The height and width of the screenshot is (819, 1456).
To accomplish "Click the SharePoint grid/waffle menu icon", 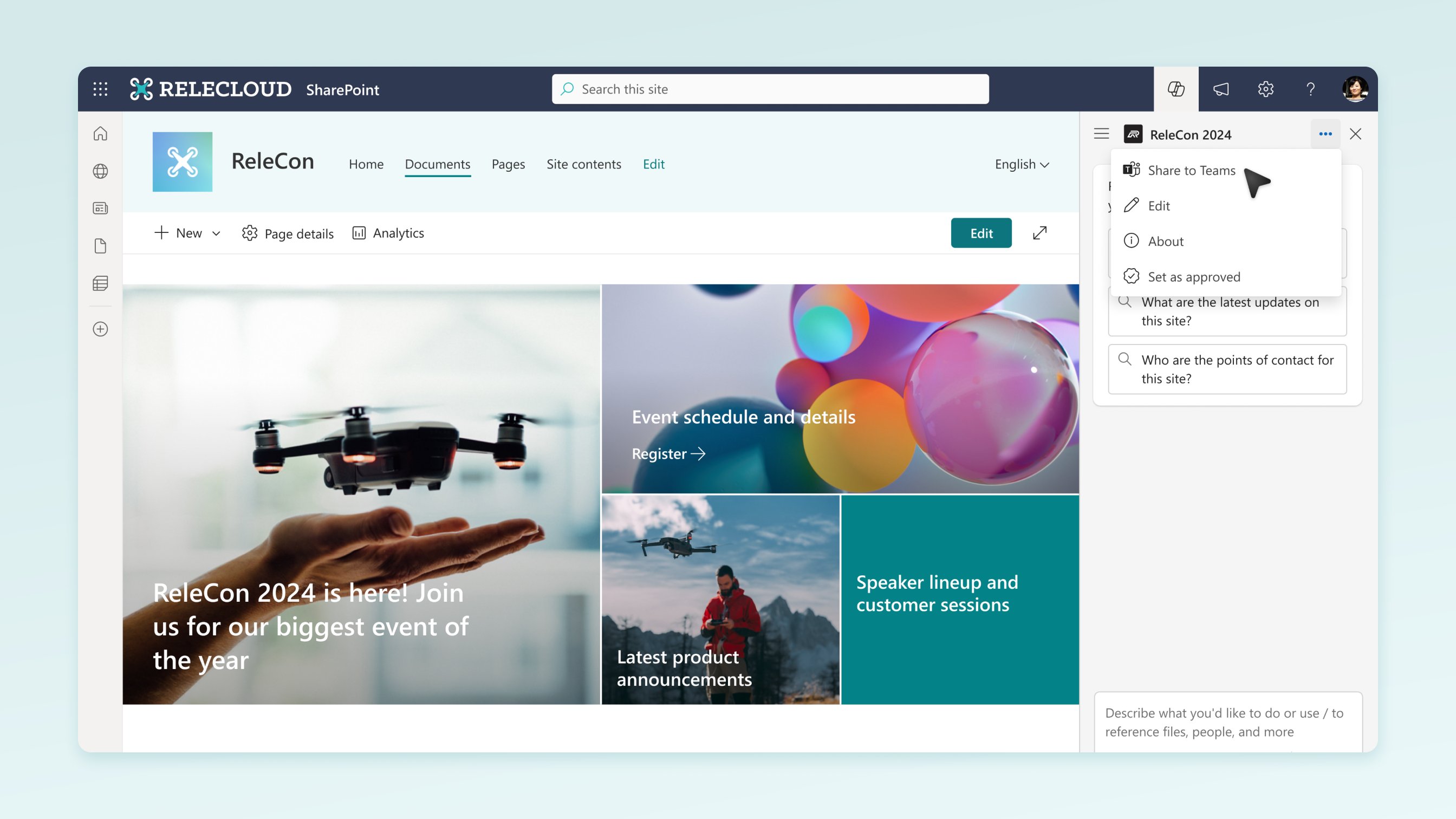I will [100, 89].
